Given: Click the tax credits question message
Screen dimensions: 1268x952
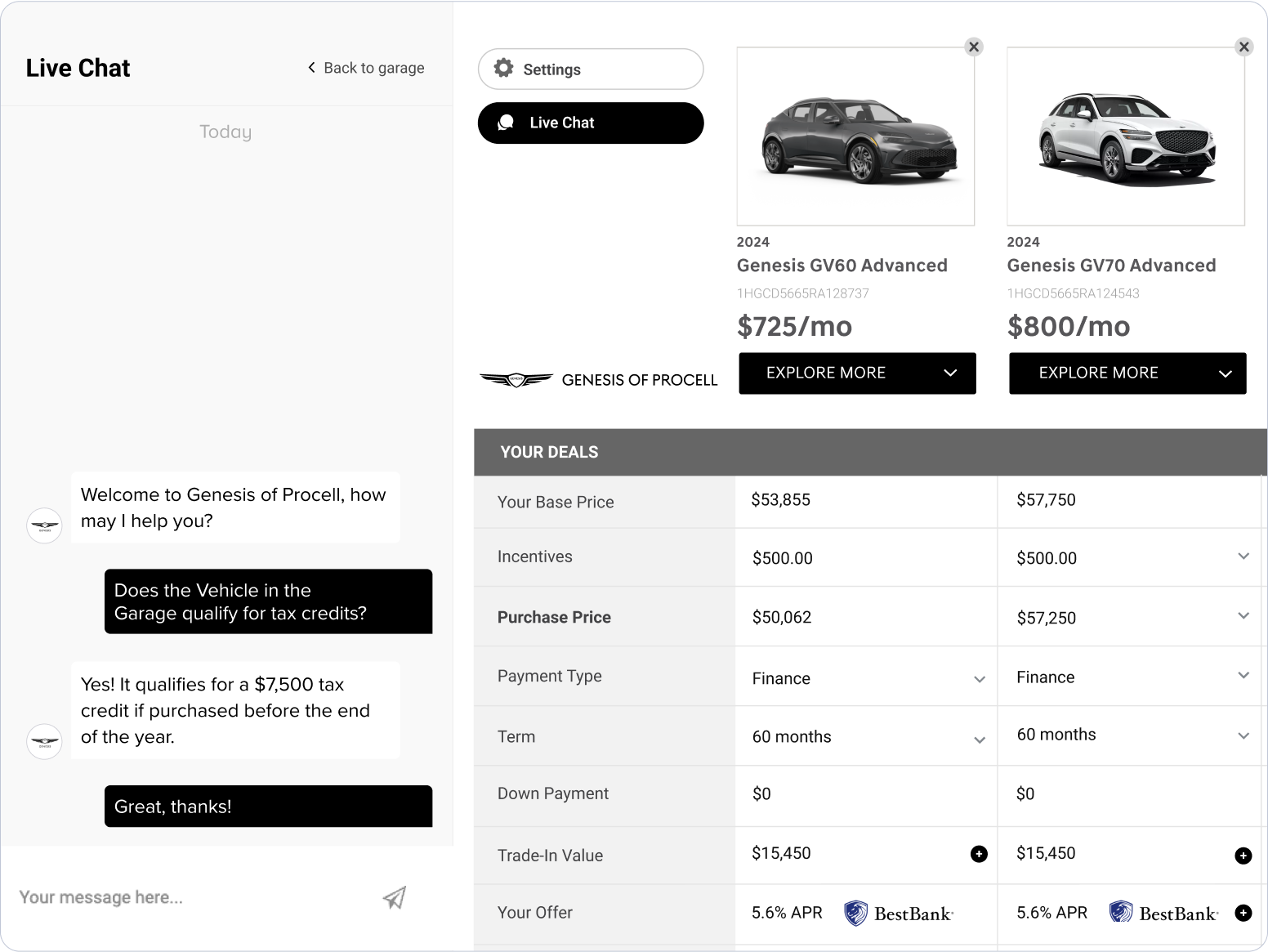Looking at the screenshot, I should coord(268,601).
